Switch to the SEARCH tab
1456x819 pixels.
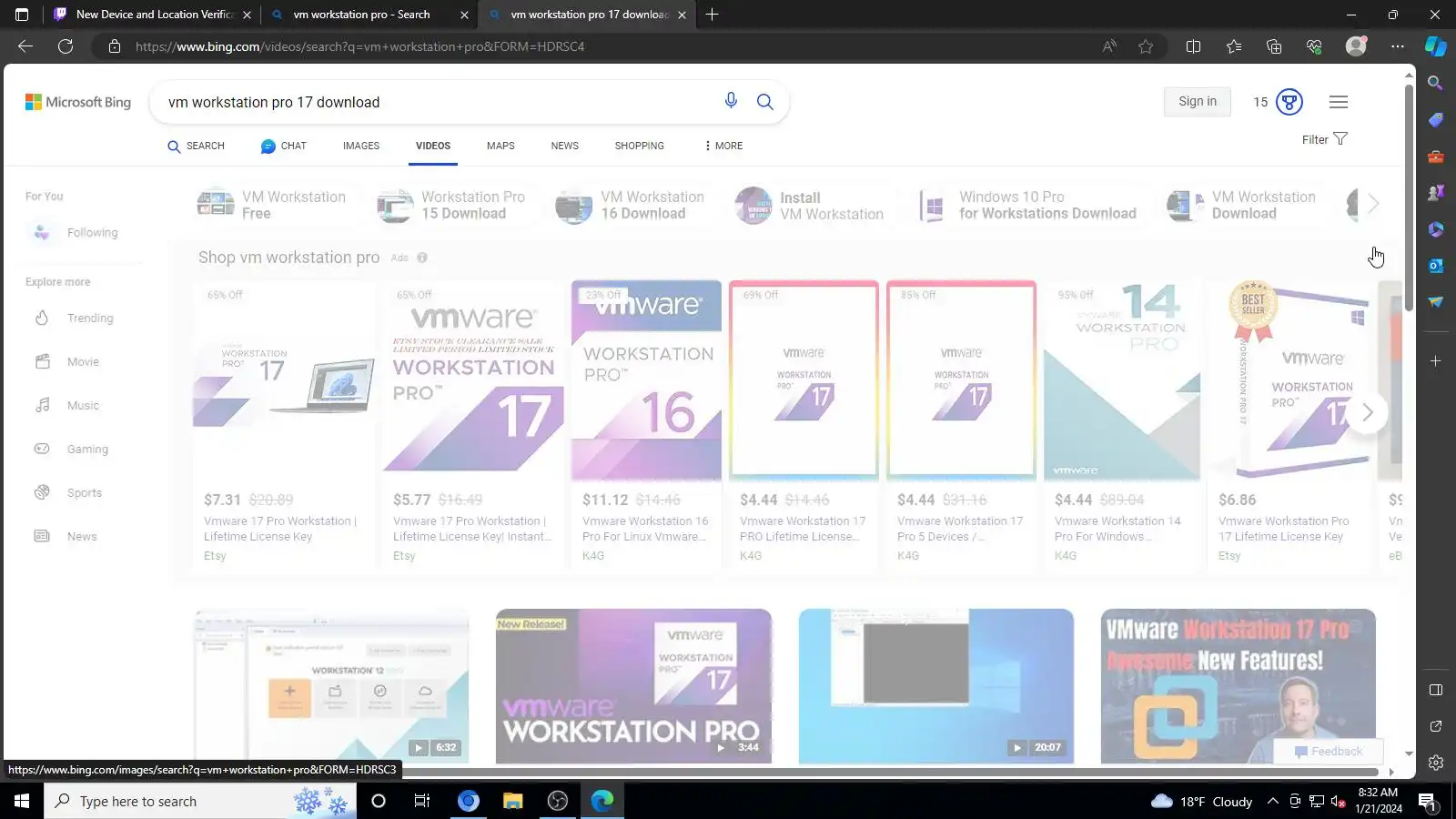196,146
